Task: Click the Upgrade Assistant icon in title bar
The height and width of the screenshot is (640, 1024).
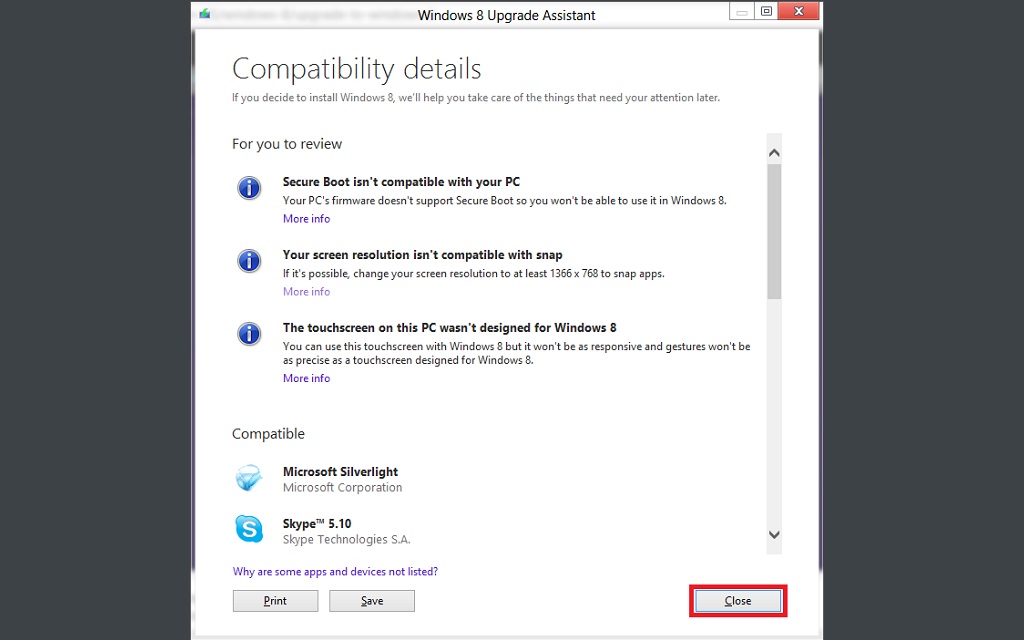Action: 205,14
